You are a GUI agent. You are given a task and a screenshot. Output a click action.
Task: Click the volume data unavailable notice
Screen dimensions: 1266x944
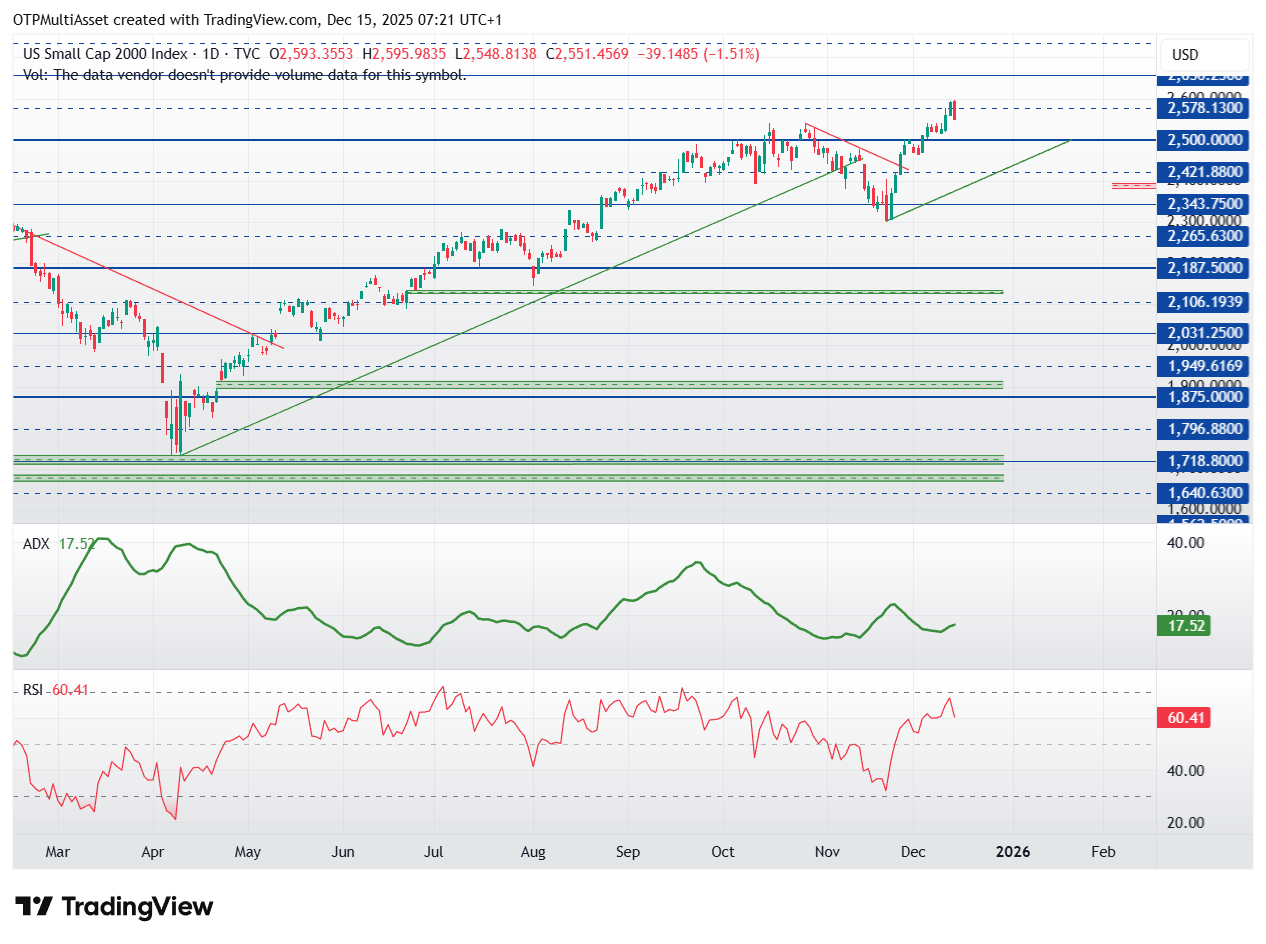click(x=244, y=74)
